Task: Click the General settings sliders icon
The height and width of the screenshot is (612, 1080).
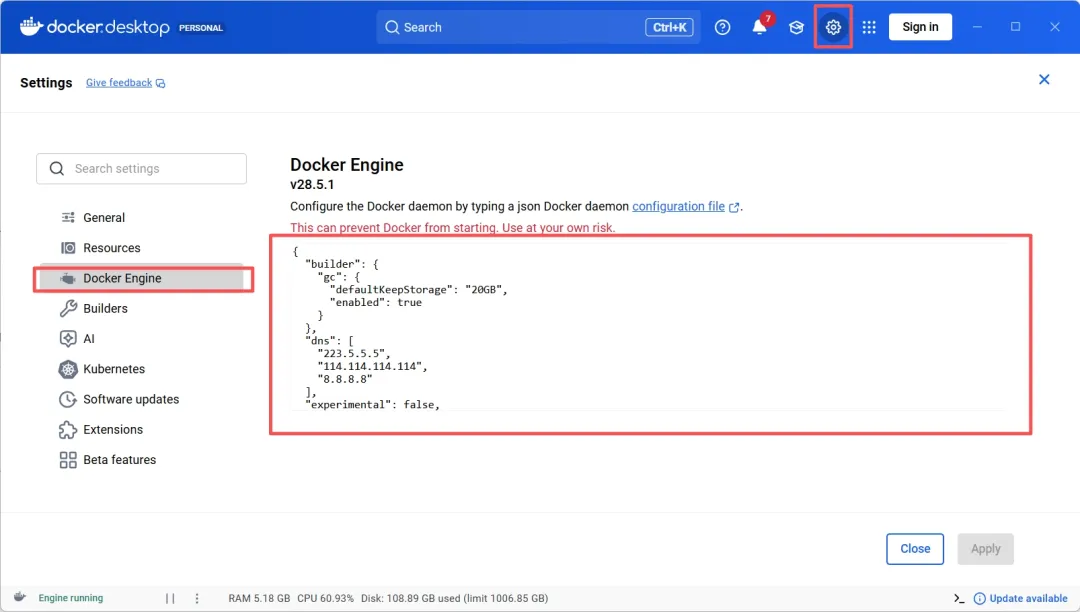Action: (x=68, y=218)
